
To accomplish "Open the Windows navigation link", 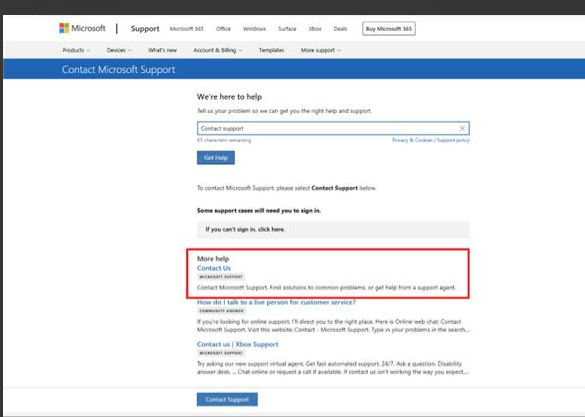I will tap(254, 29).
